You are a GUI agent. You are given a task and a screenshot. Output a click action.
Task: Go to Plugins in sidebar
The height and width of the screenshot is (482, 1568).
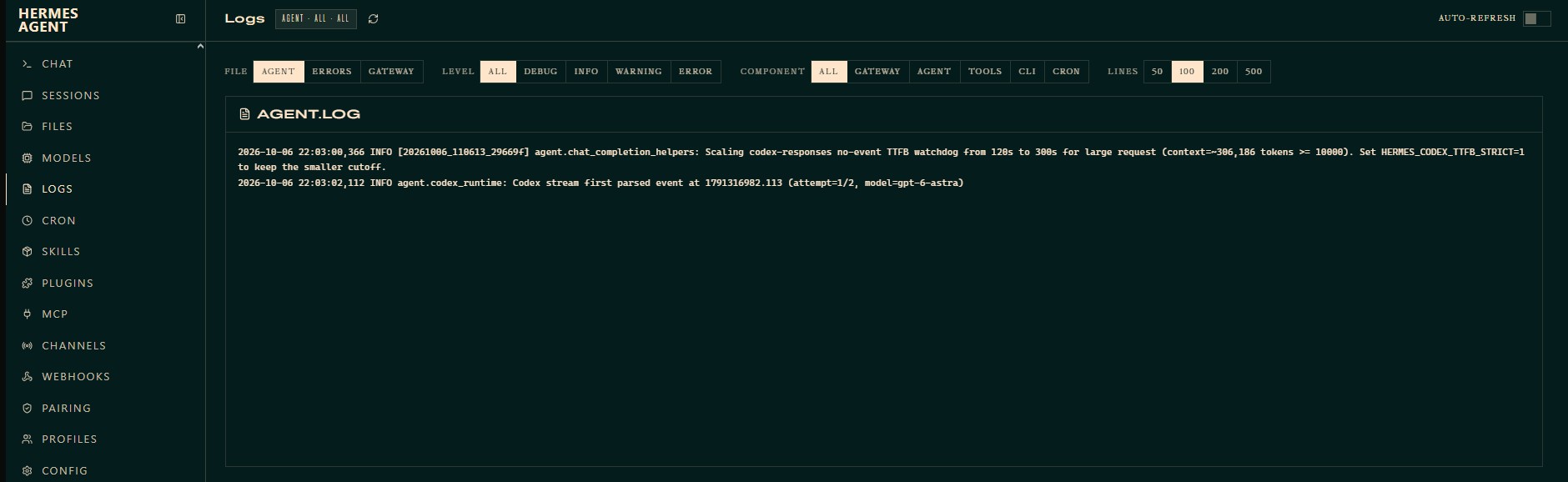tap(106, 284)
